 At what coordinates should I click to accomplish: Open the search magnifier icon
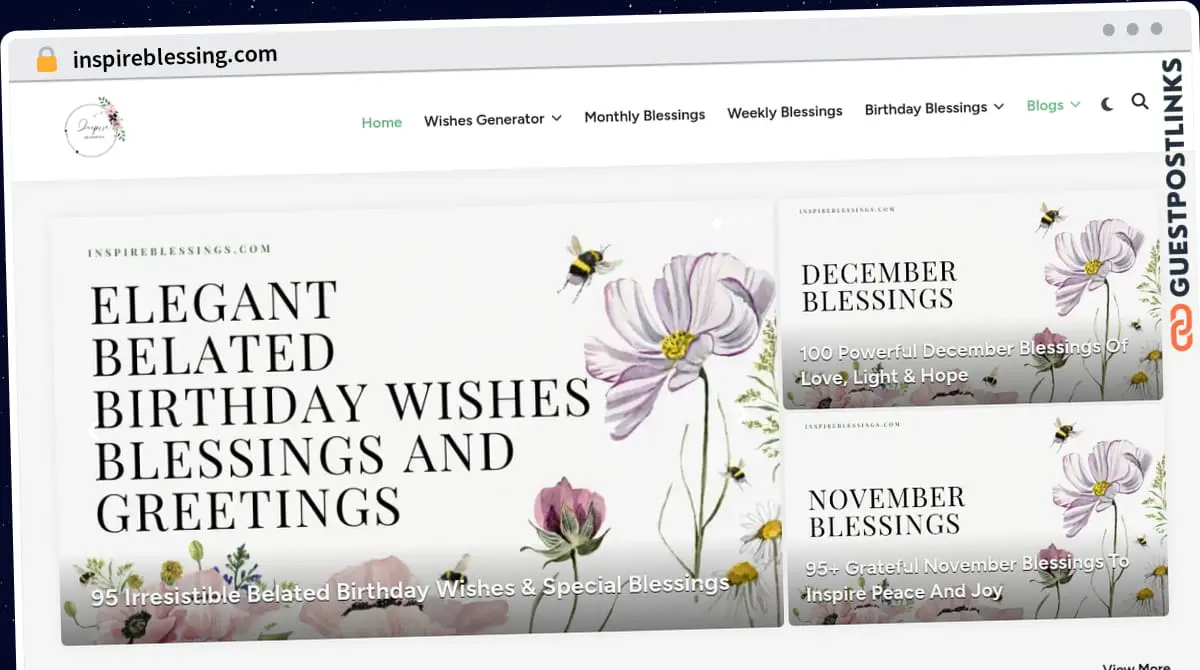pos(1140,101)
